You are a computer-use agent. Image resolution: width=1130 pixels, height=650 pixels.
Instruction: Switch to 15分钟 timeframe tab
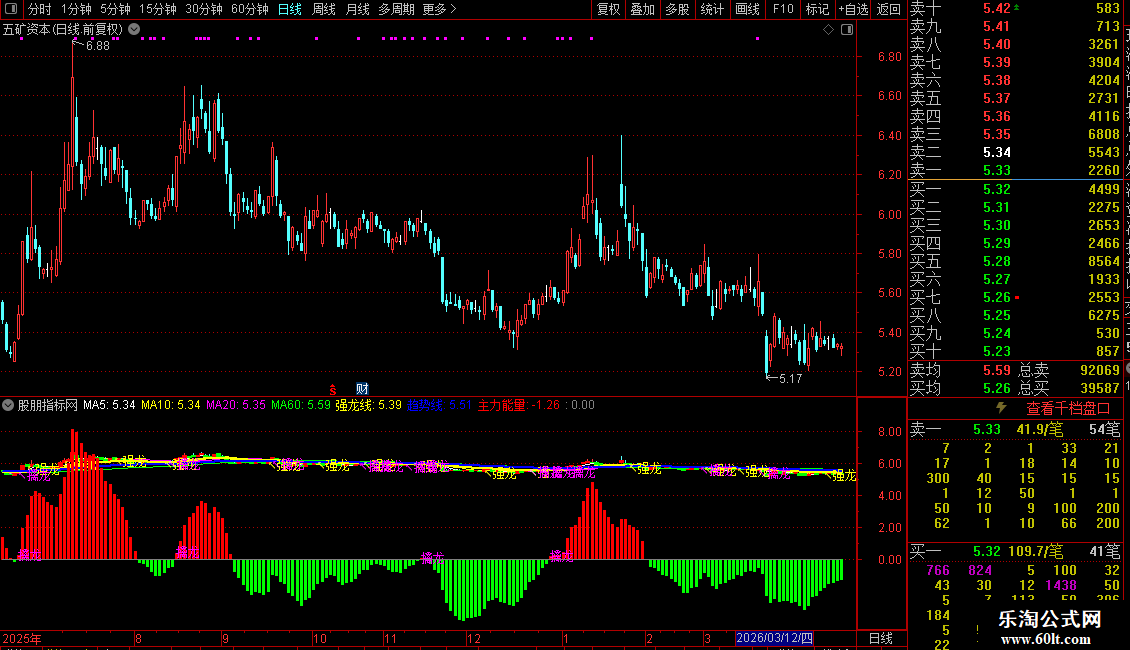[x=158, y=9]
